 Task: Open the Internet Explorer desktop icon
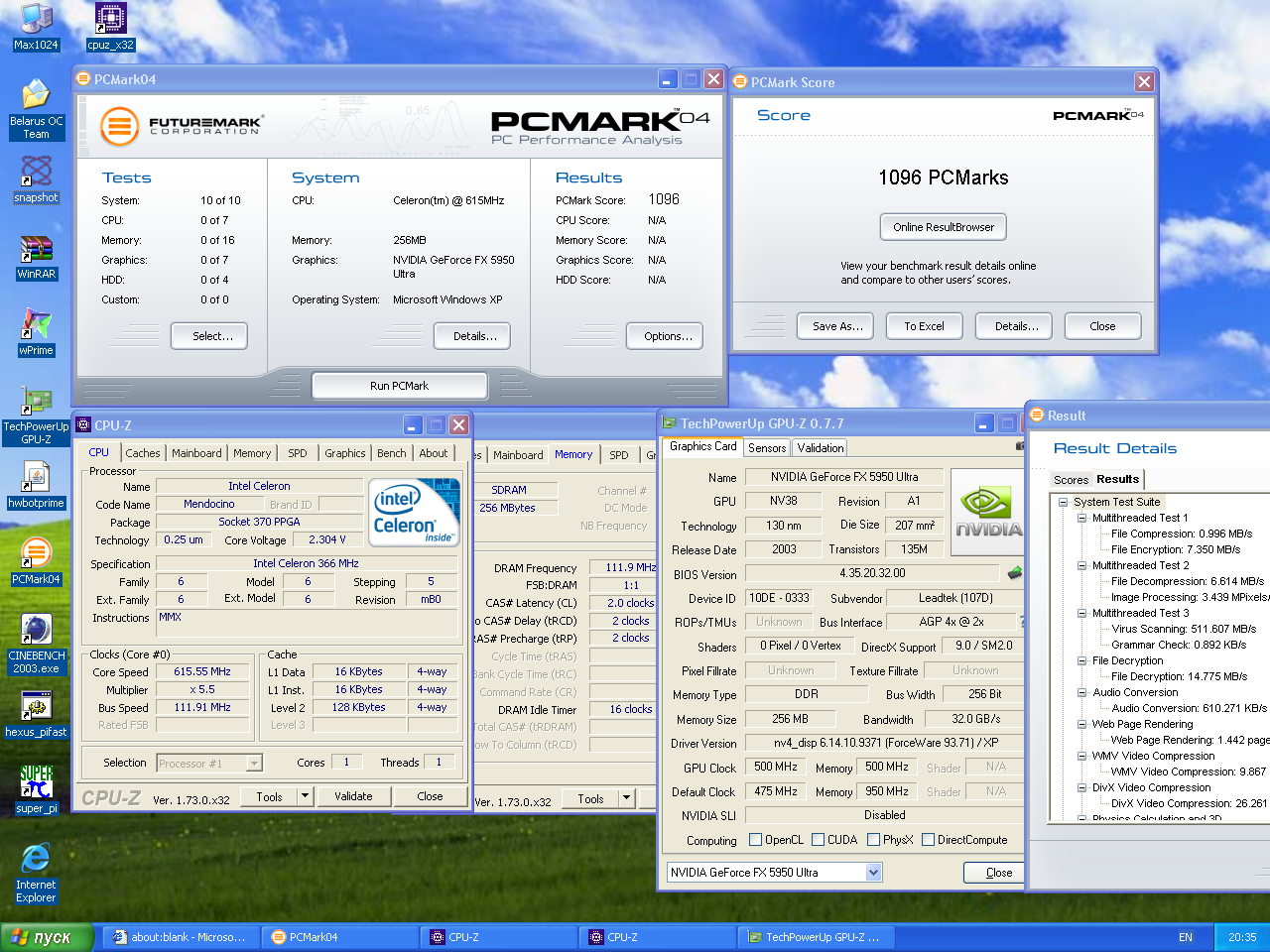[36, 873]
